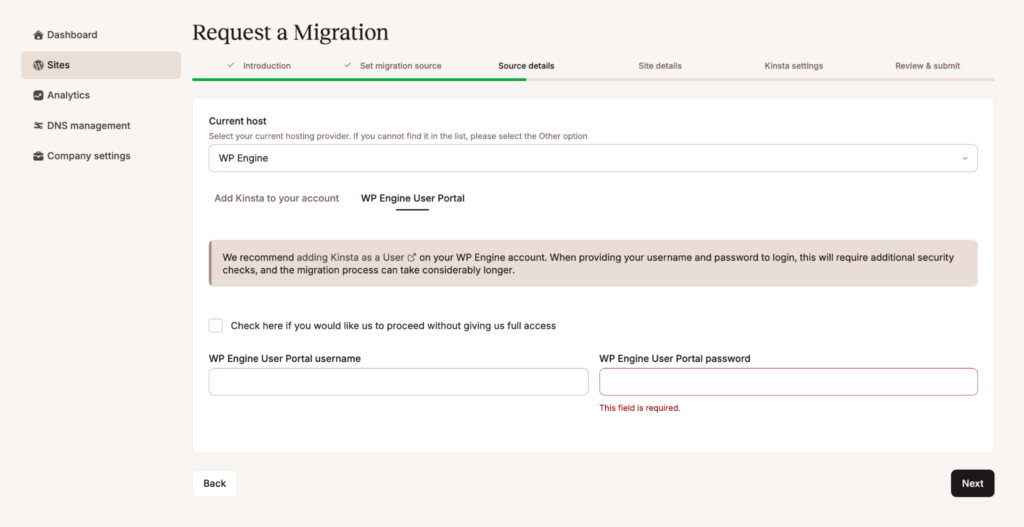Click the Current host label
The image size is (1024, 527).
coord(238,121)
